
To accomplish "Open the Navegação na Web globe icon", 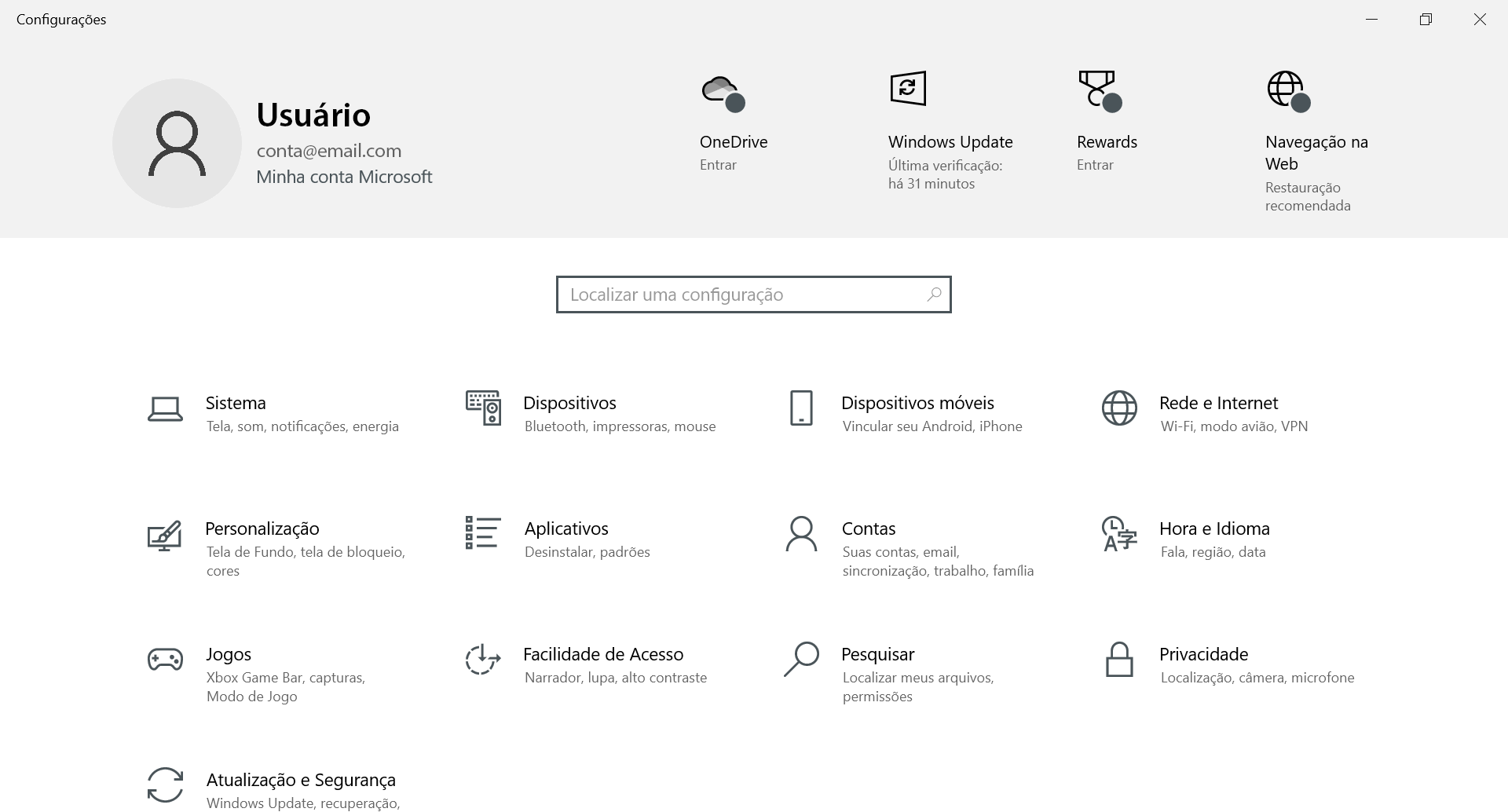I will (1288, 91).
